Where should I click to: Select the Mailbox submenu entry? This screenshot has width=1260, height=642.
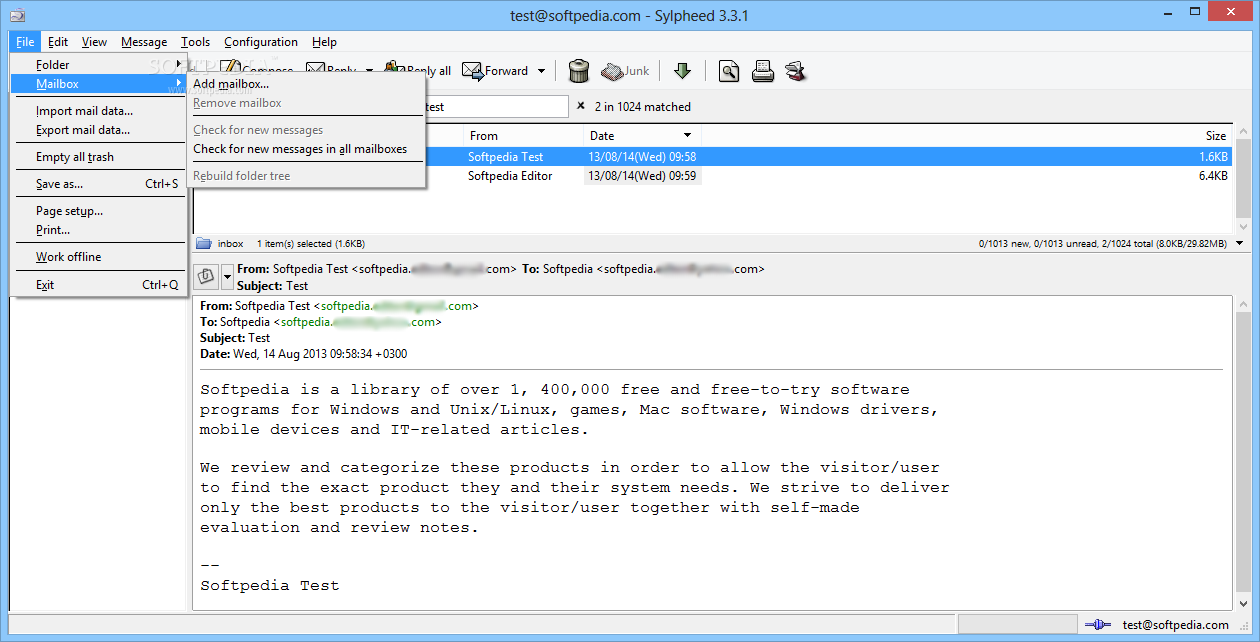click(99, 84)
